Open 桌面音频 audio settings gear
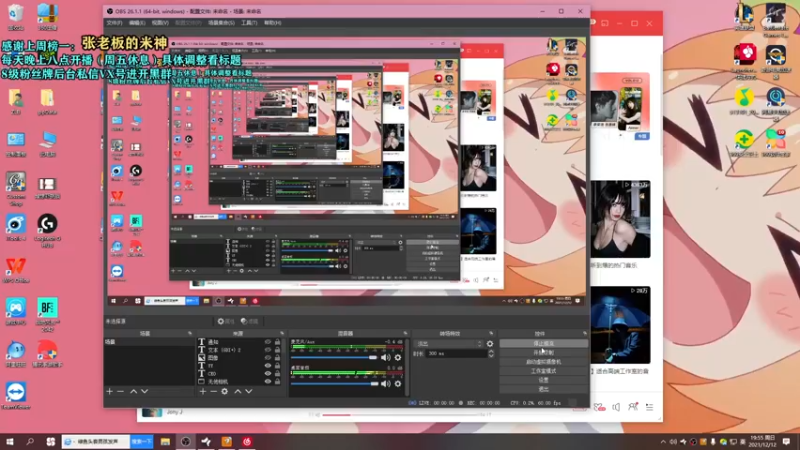The height and width of the screenshot is (450, 800). 398,383
